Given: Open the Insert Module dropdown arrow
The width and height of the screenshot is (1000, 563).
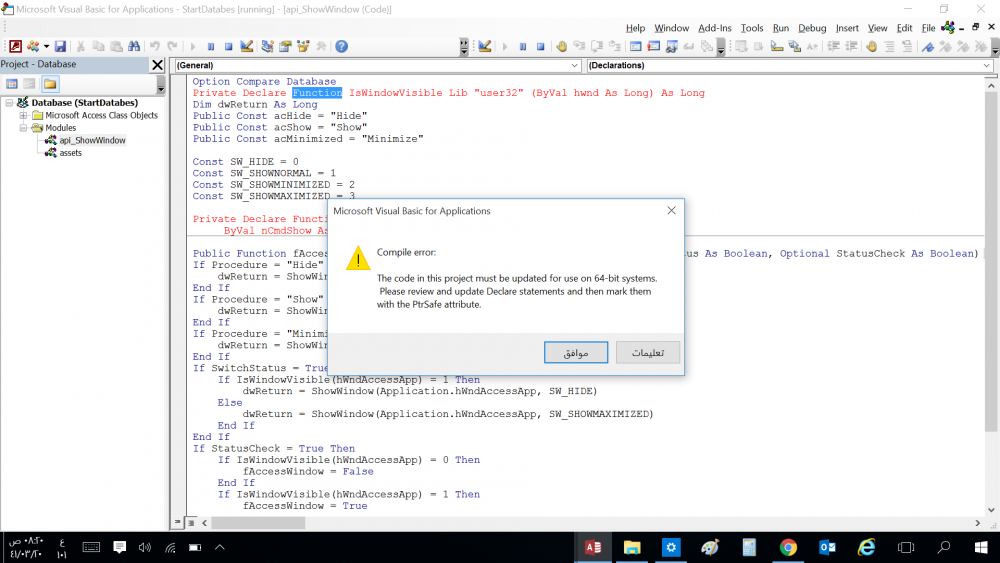Looking at the screenshot, I should pyautogui.click(x=46, y=47).
